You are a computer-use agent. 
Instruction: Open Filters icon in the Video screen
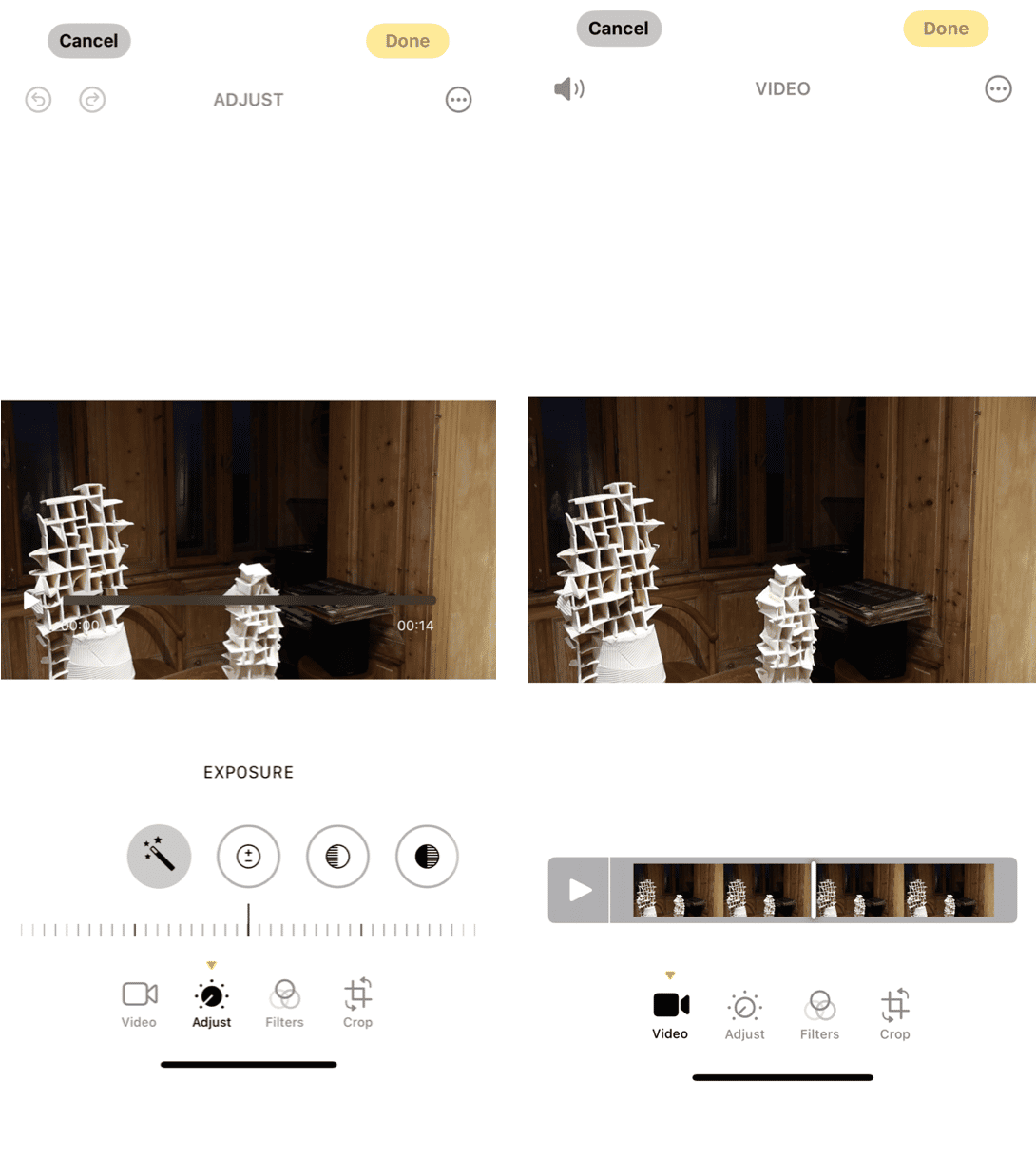819,1015
